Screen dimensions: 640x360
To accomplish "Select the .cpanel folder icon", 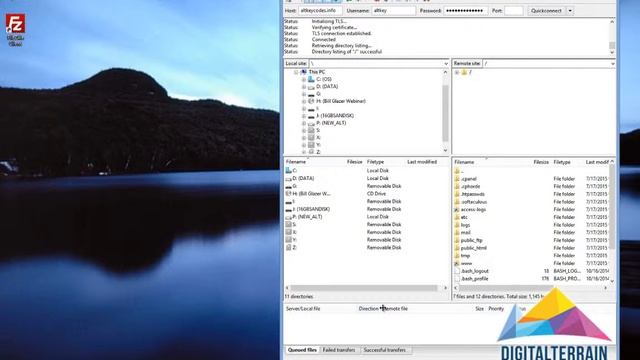I will point(457,179).
